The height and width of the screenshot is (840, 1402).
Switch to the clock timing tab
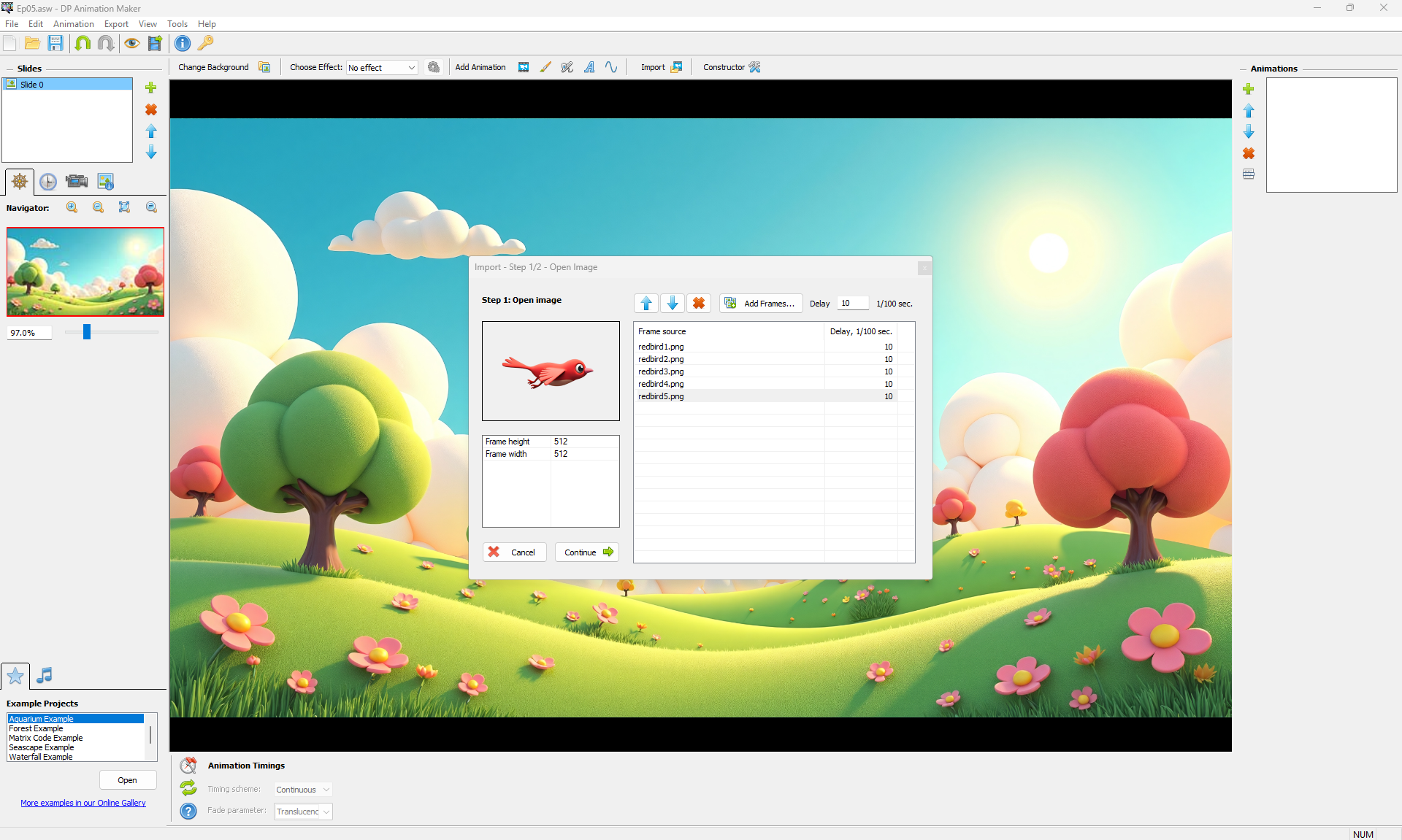coord(48,182)
